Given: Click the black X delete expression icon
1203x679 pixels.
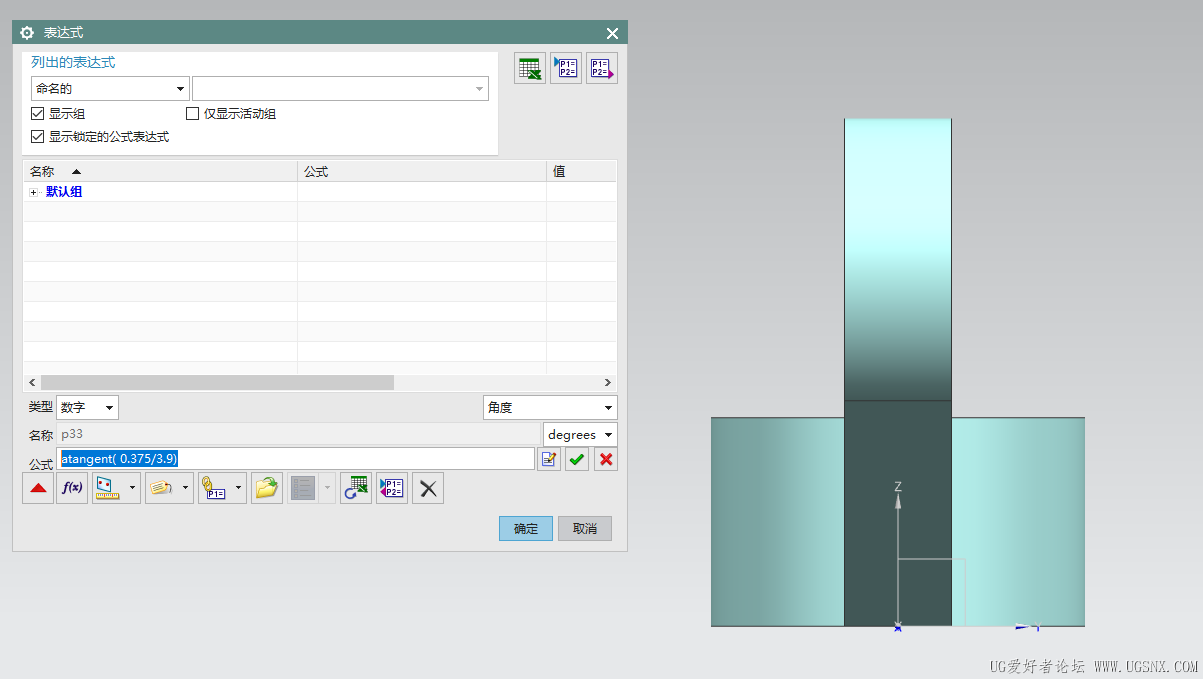Looking at the screenshot, I should pos(428,488).
